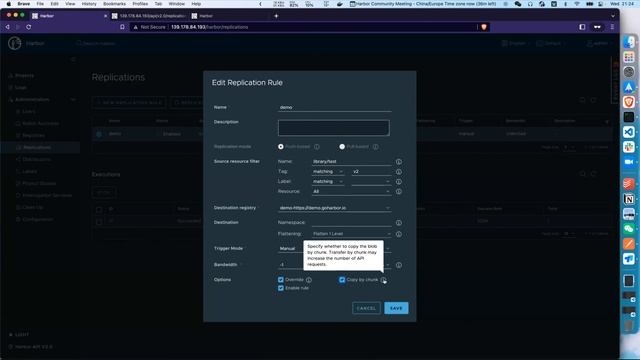Open the History menu
The height and width of the screenshot is (360, 640).
point(89,4)
